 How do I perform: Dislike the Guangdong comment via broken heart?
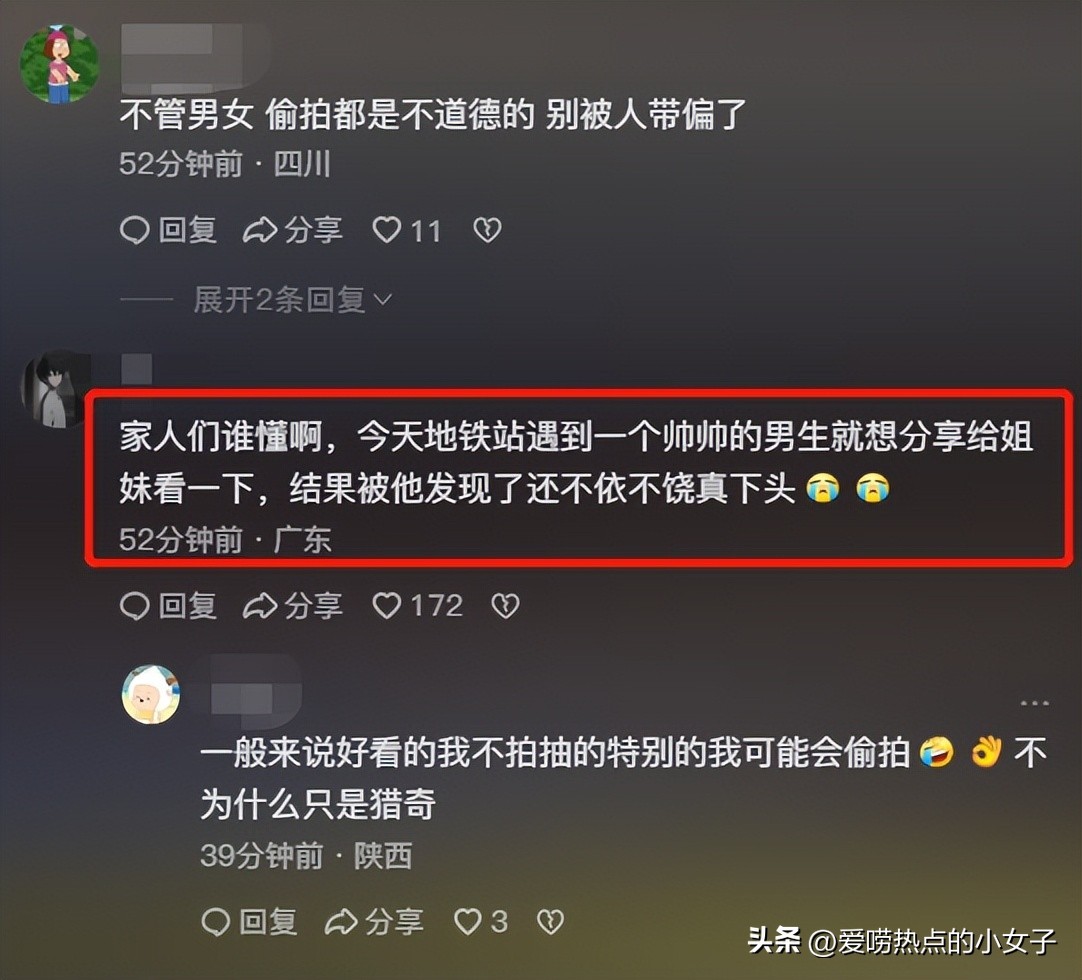(x=505, y=606)
